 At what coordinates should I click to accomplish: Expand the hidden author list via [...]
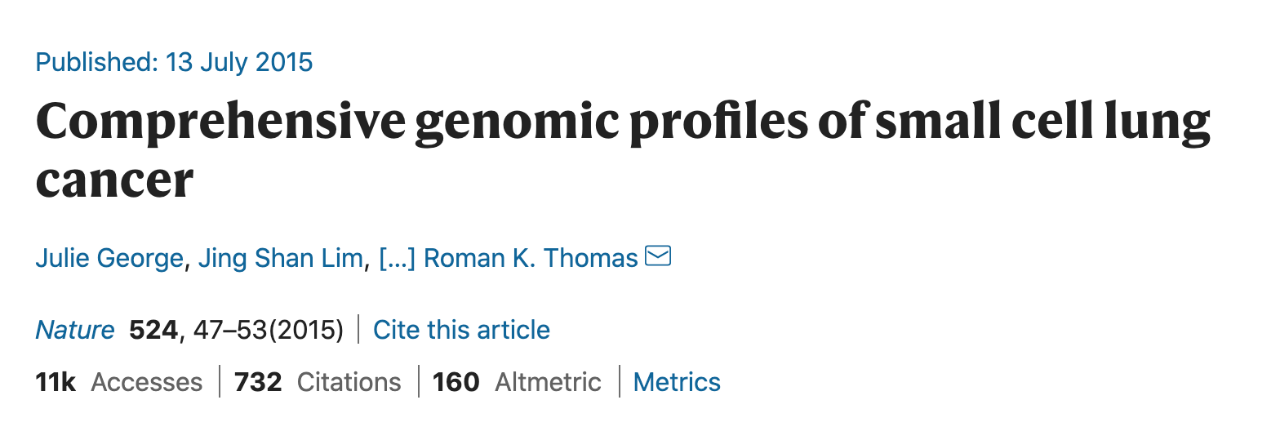pyautogui.click(x=396, y=259)
